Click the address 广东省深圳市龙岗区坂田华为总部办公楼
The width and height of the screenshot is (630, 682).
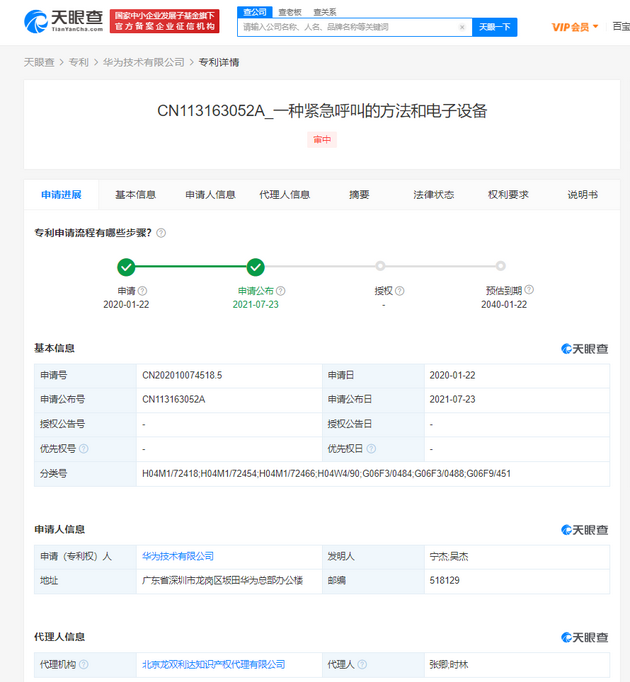click(x=222, y=580)
